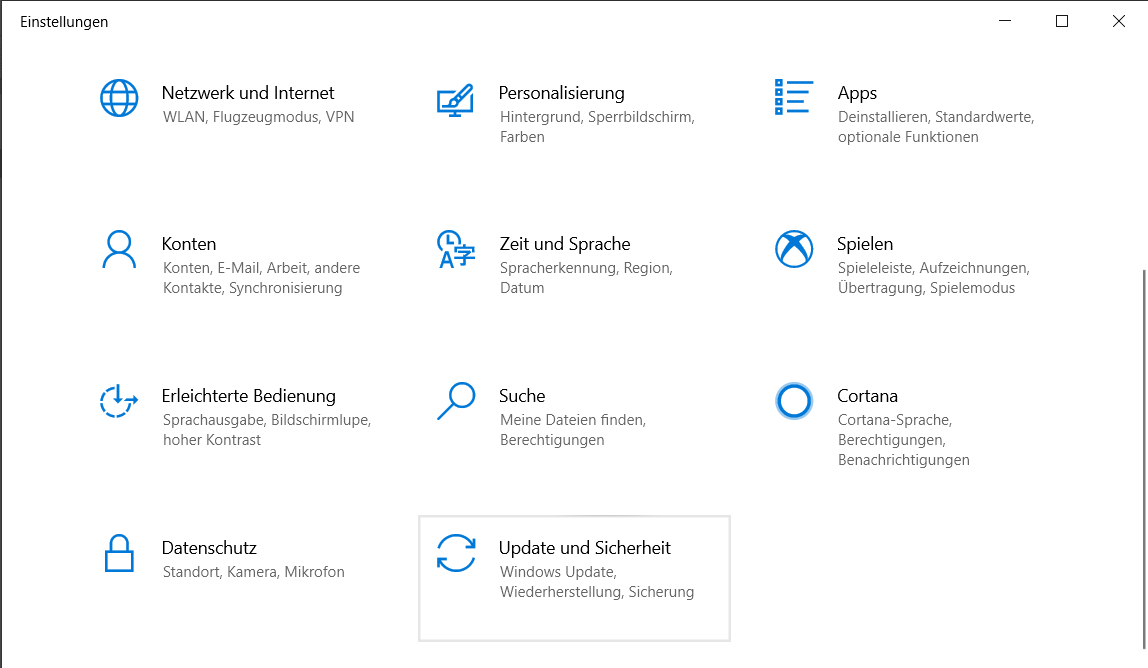Click the Zeit und Sprache icon
Screen dimensions: 1148x668
click(455, 249)
